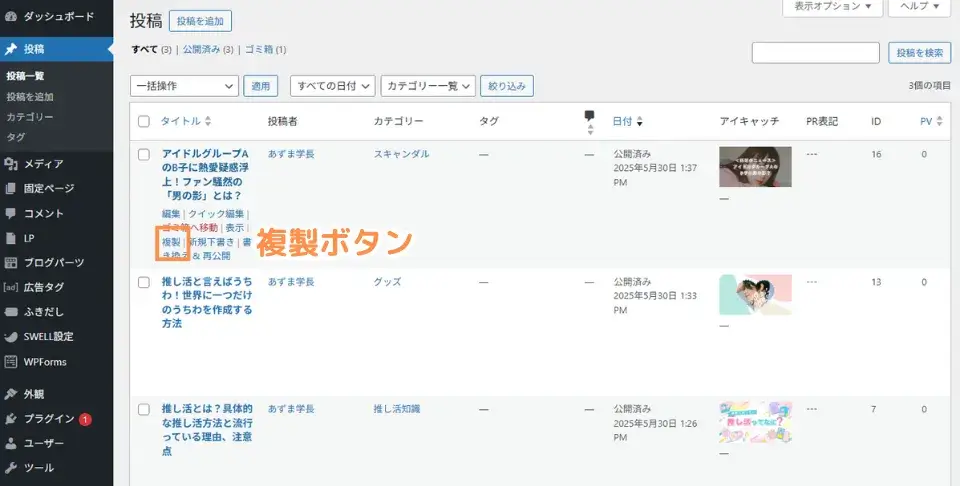Click the 投稿 pin icon in sidebar
The height and width of the screenshot is (486, 960).
[x=10, y=50]
